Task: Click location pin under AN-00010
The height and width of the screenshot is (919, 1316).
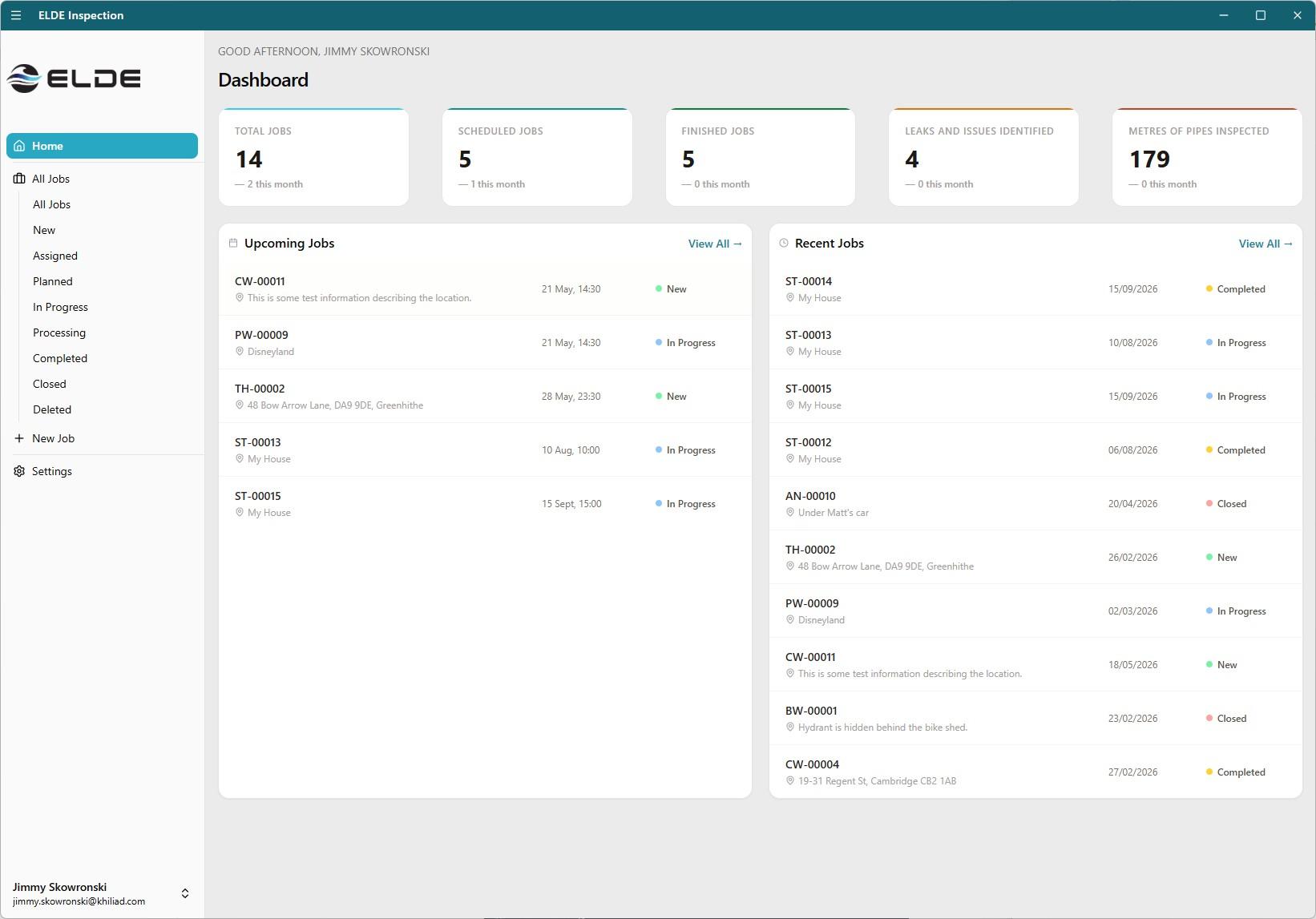Action: 789,513
